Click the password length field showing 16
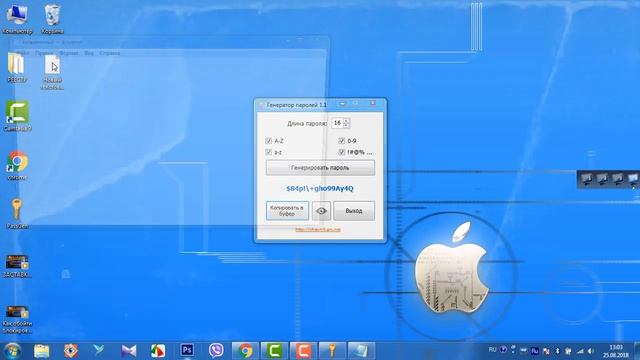This screenshot has width=640, height=360. tap(338, 123)
